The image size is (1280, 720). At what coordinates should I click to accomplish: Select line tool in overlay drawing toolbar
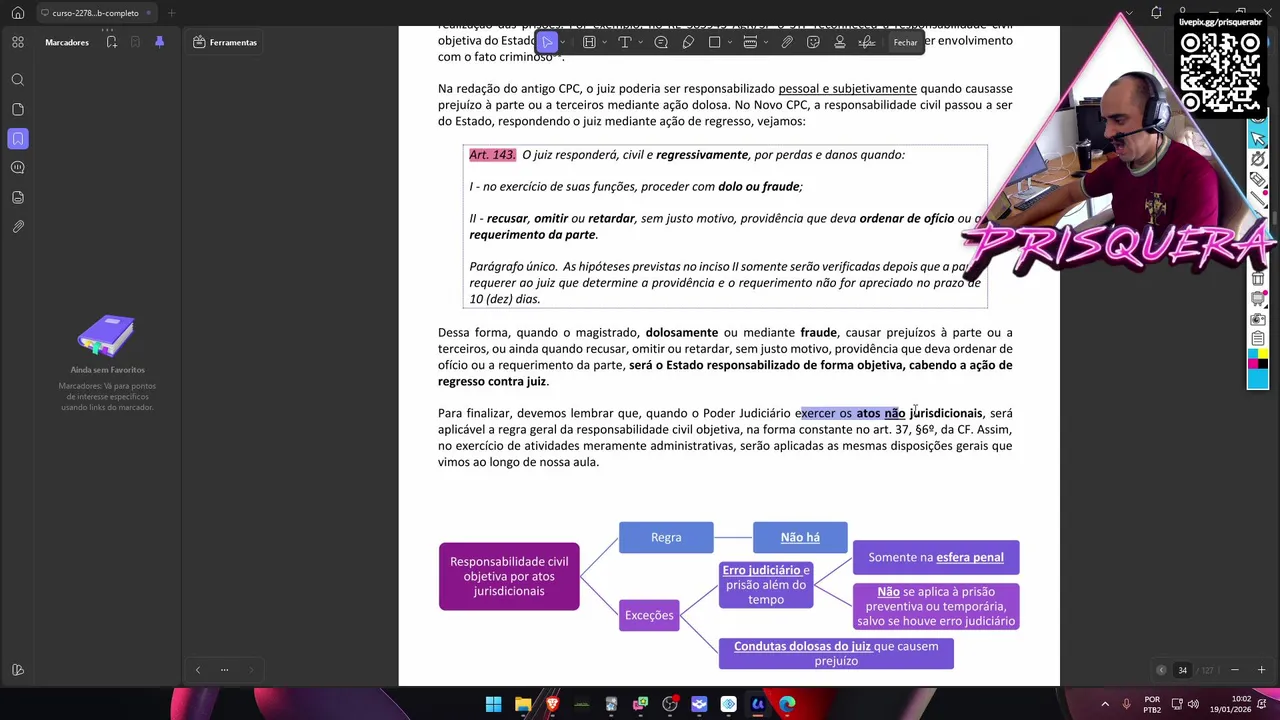click(1259, 199)
